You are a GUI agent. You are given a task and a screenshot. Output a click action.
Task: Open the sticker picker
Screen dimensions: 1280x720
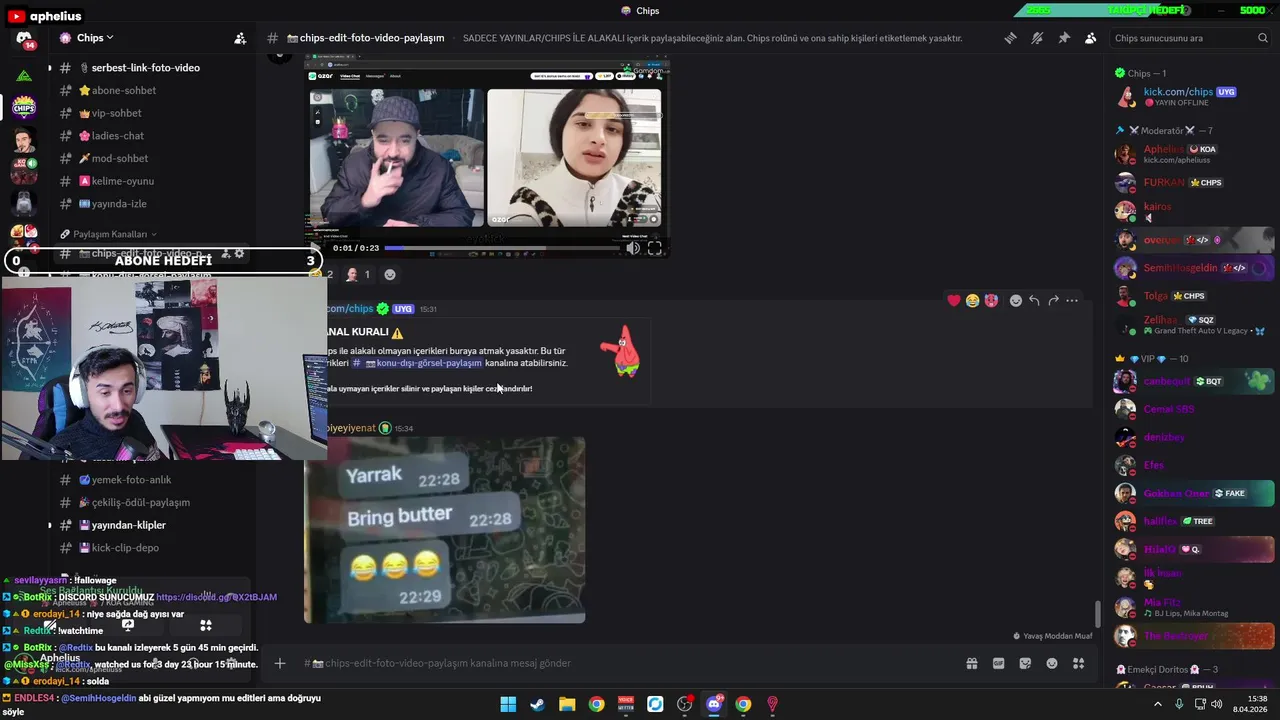pyautogui.click(x=1025, y=663)
